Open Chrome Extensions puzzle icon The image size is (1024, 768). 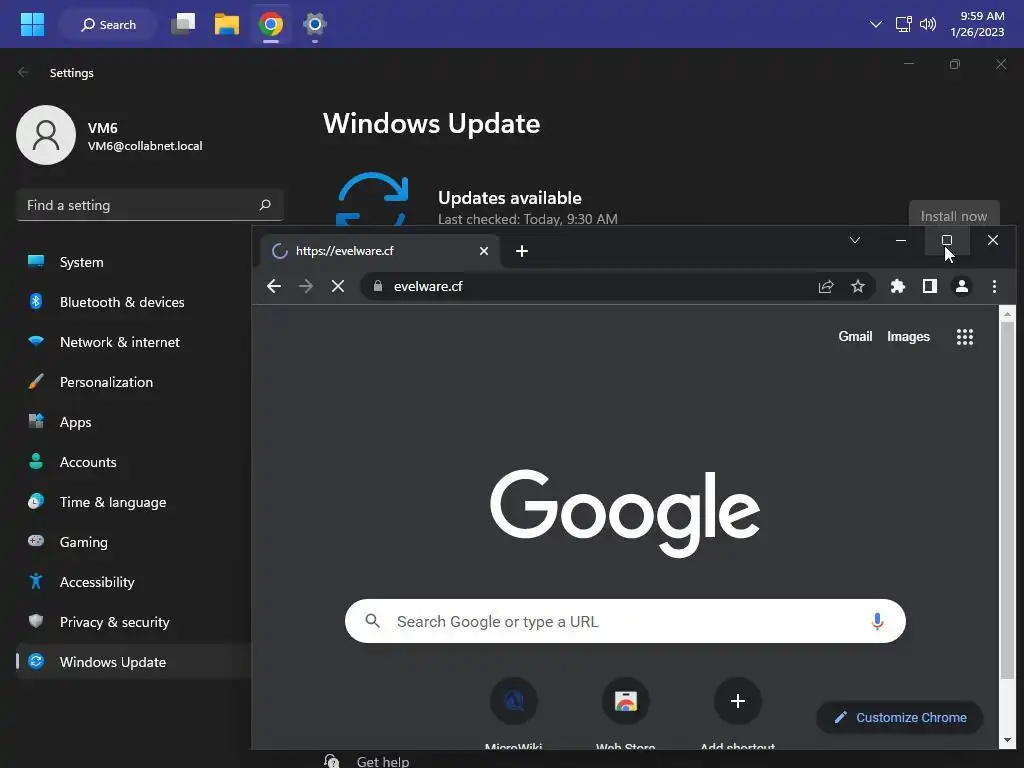(898, 286)
